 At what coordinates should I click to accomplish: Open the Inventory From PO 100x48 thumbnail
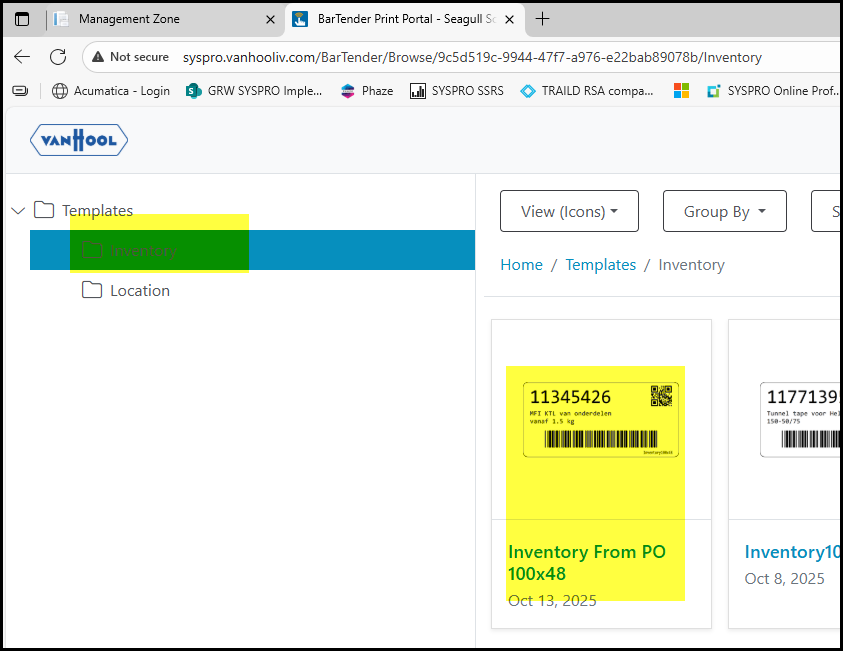pos(600,420)
